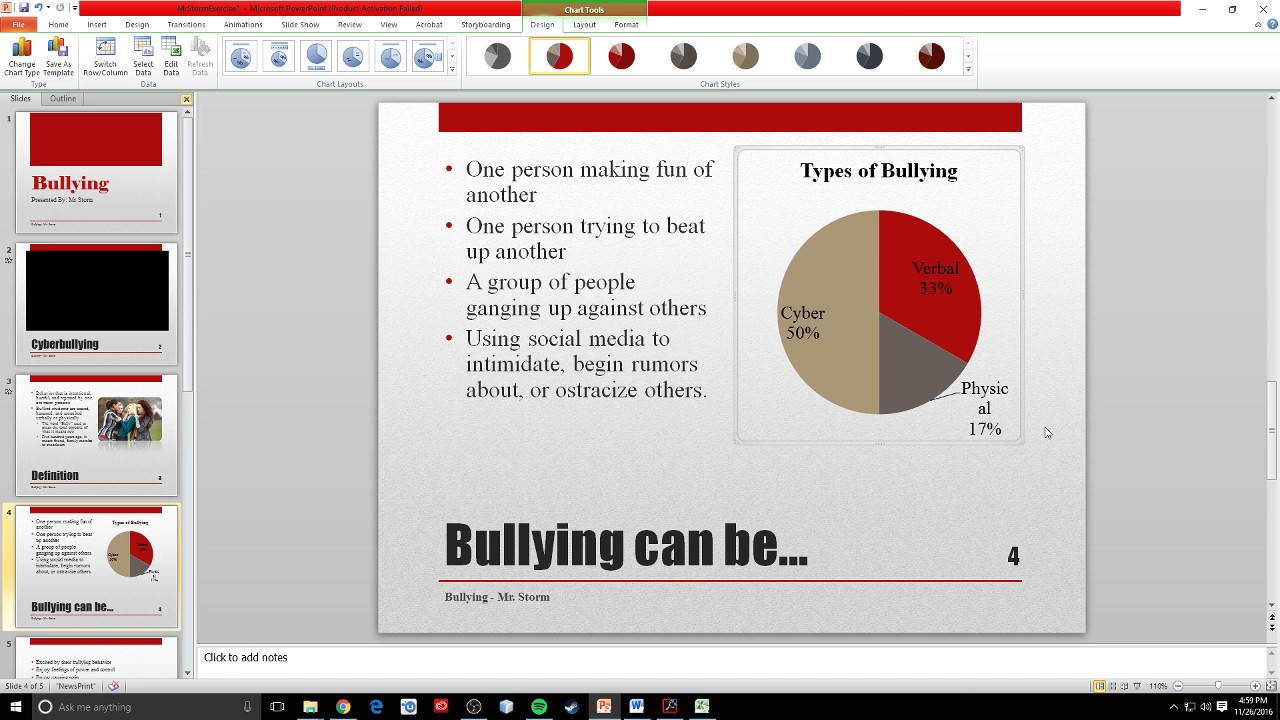Close the Slides/Outline pane
Image resolution: width=1280 pixels, height=720 pixels.
click(186, 99)
